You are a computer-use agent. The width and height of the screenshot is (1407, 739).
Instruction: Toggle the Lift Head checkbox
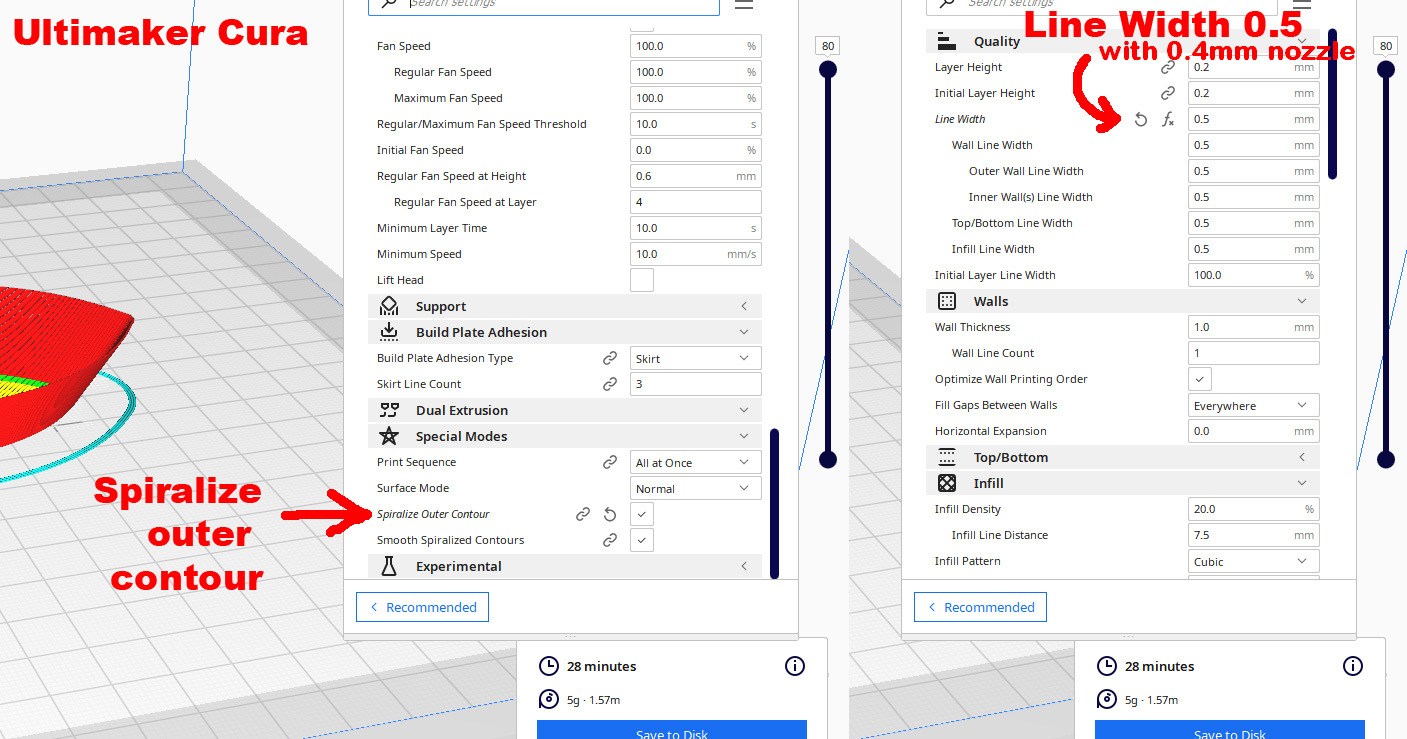click(x=642, y=280)
